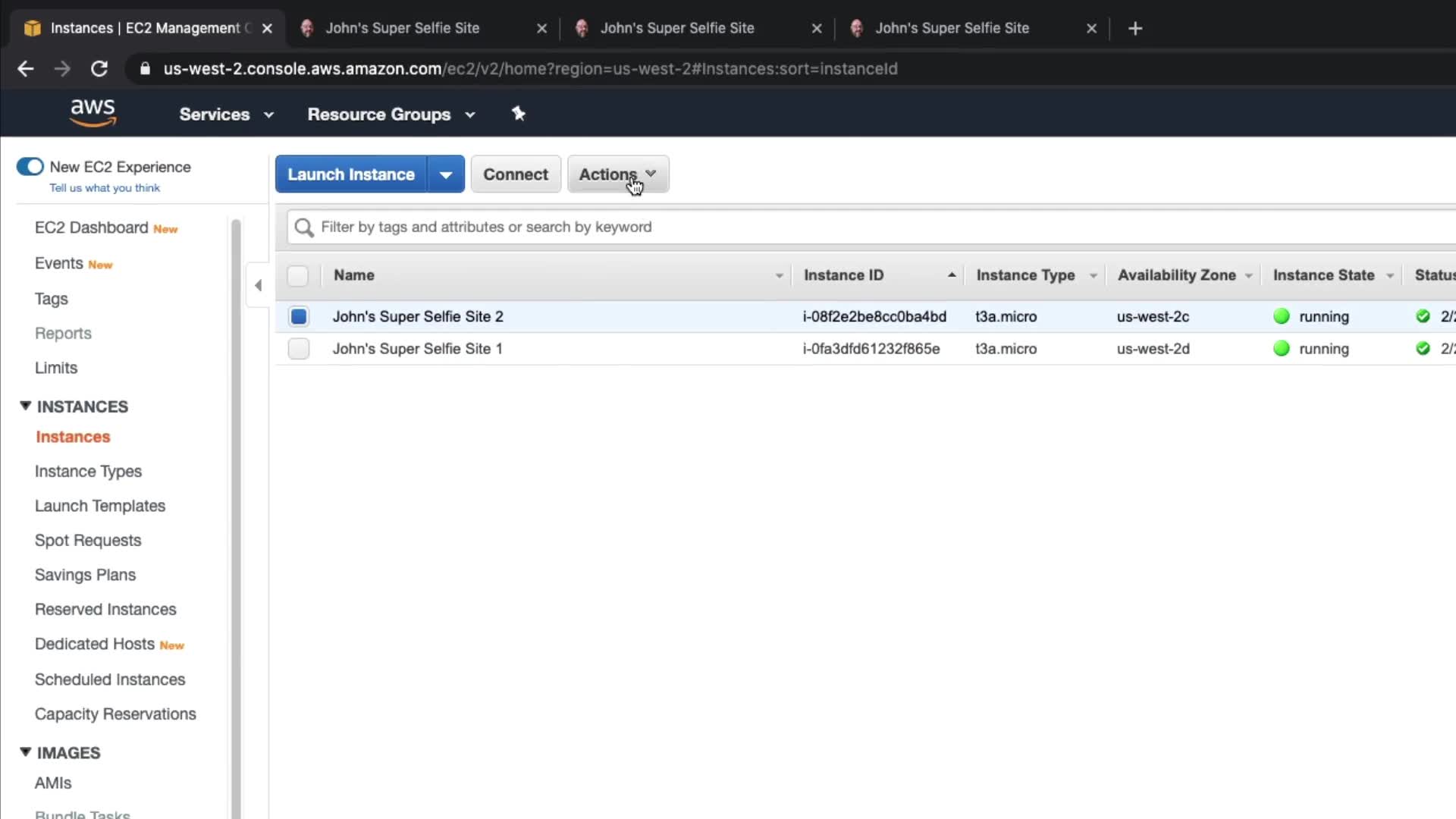The image size is (1456, 819).
Task: Click the site lock icon in address bar
Action: point(145,69)
